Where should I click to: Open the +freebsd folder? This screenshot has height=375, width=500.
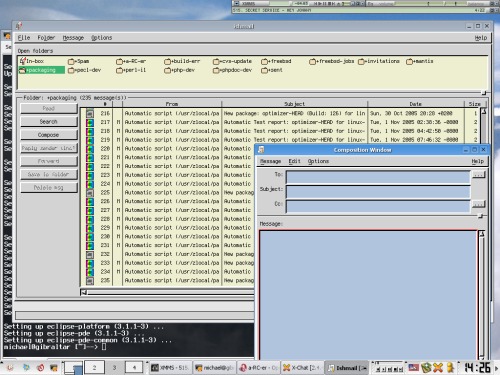[276, 61]
